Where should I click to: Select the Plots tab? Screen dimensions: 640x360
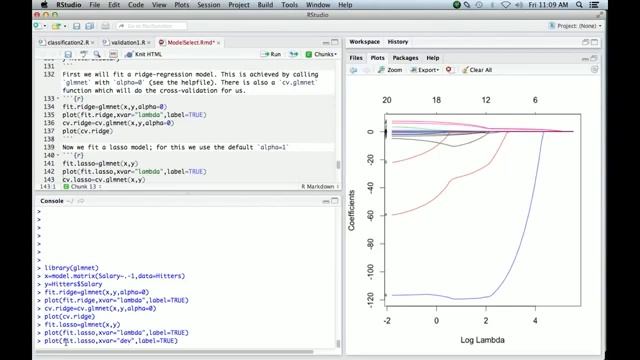tap(378, 58)
